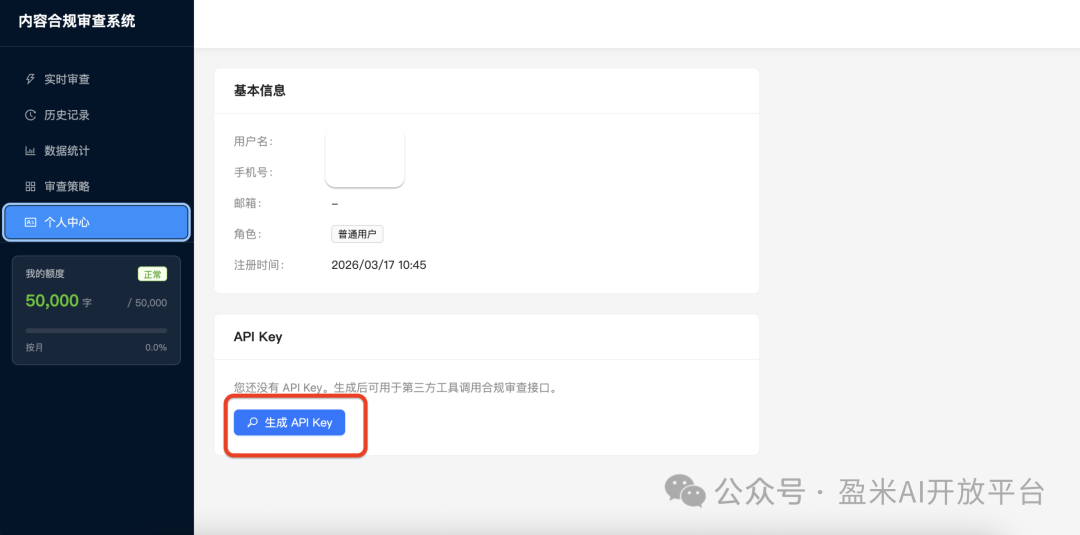Click the 注册时间 label

tap(259, 265)
